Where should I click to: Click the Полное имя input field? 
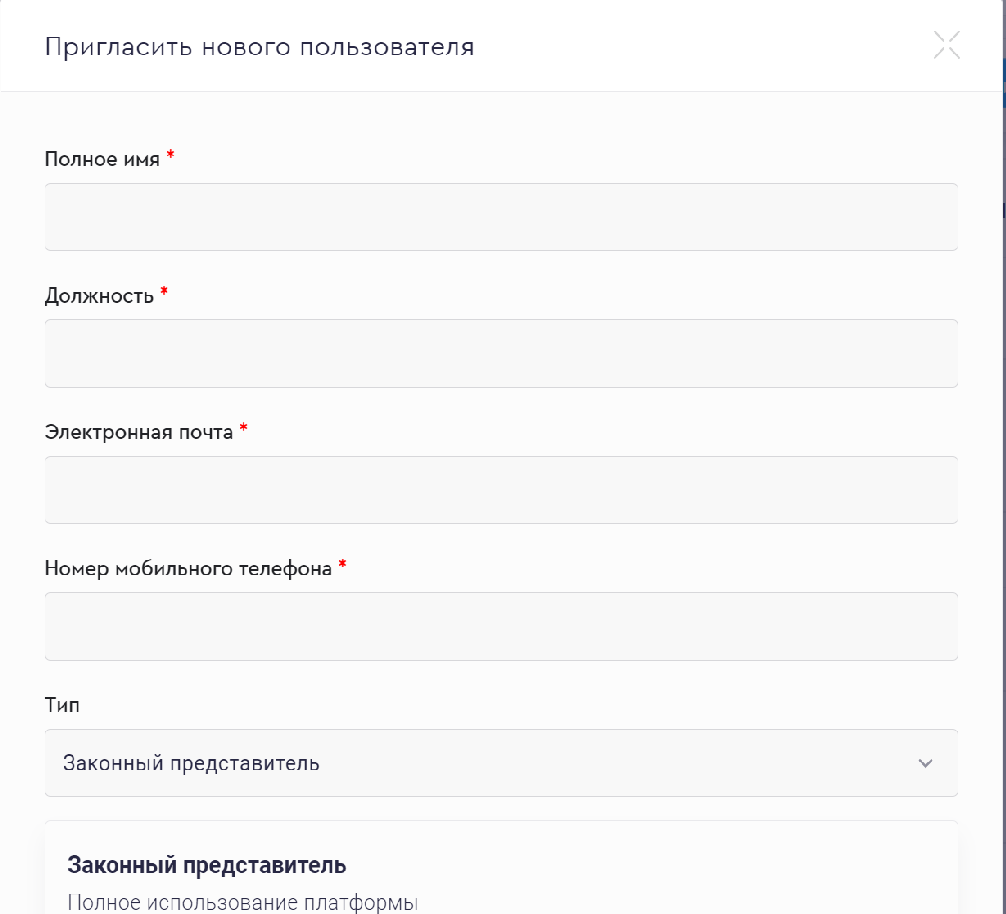[x=501, y=217]
